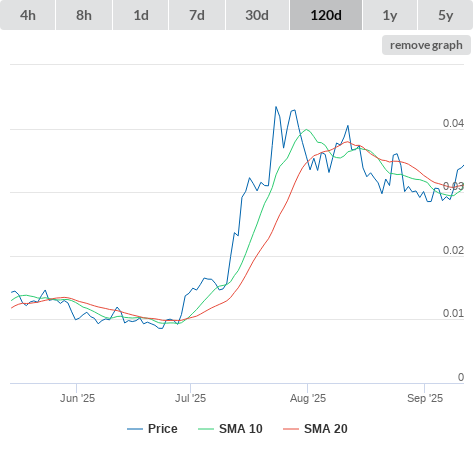Click the red SMA 20 legend swatch
Image resolution: width=474 pixels, height=455 pixels.
point(291,429)
